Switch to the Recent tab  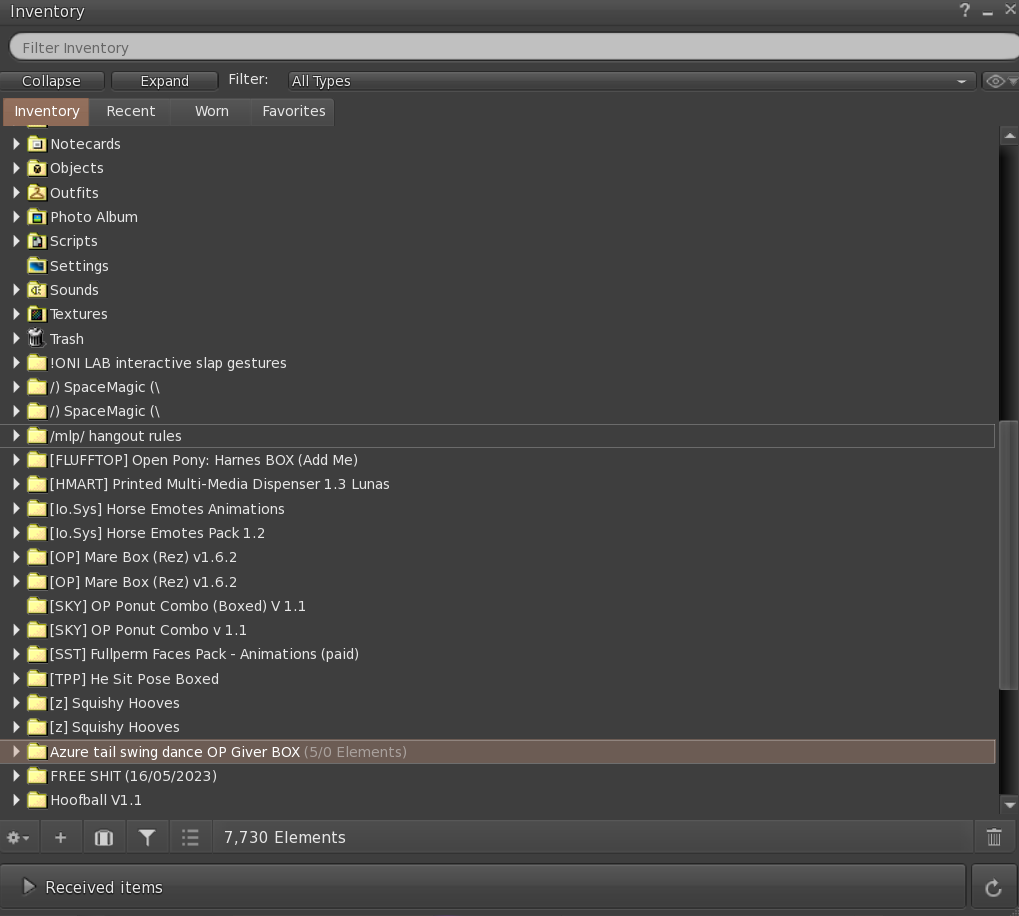[x=131, y=111]
